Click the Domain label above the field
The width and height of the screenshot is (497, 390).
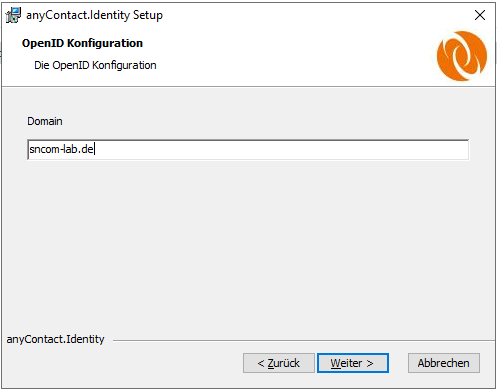(x=45, y=121)
